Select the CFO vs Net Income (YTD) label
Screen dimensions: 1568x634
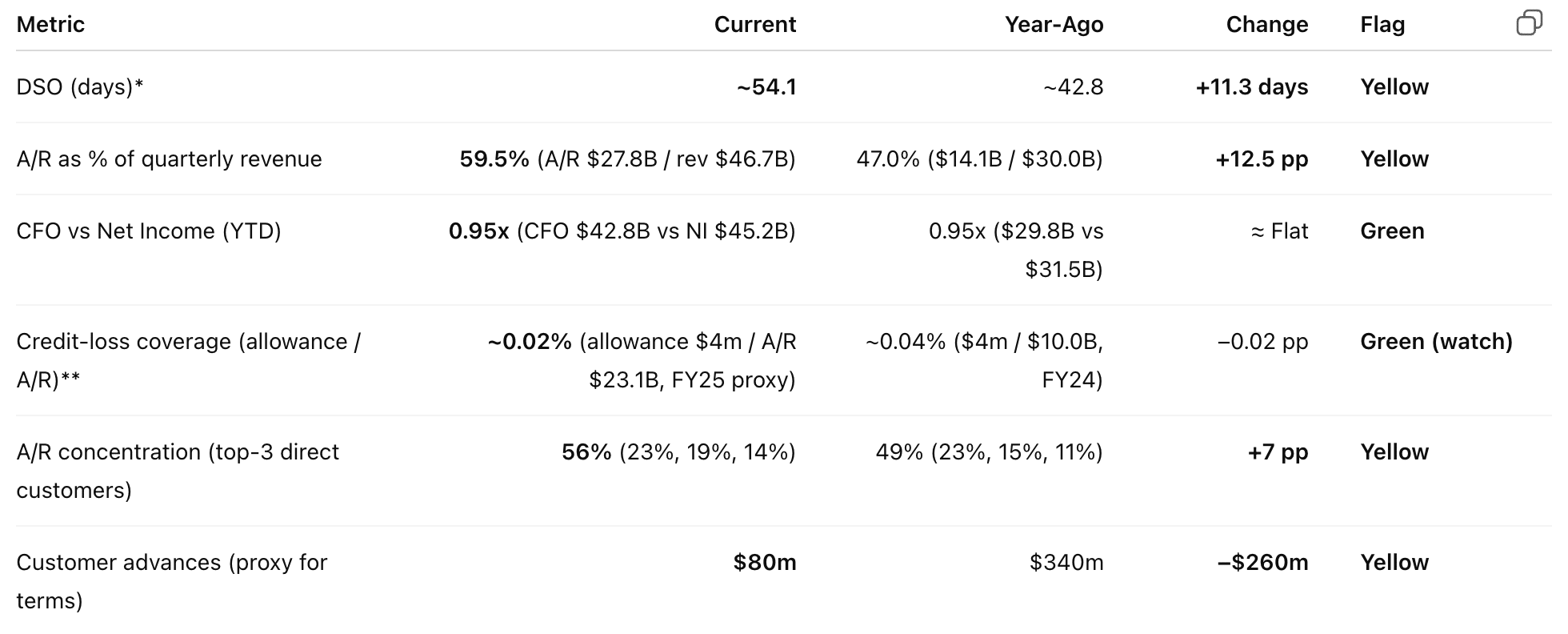(x=149, y=231)
